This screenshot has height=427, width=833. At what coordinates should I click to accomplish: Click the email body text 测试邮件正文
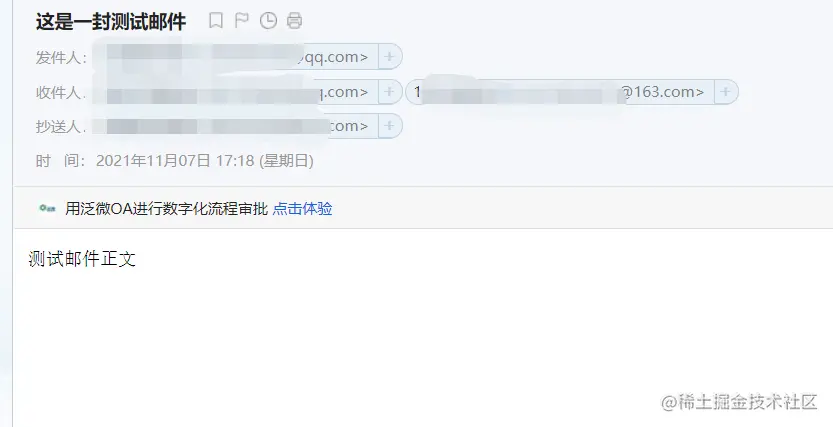[x=82, y=259]
